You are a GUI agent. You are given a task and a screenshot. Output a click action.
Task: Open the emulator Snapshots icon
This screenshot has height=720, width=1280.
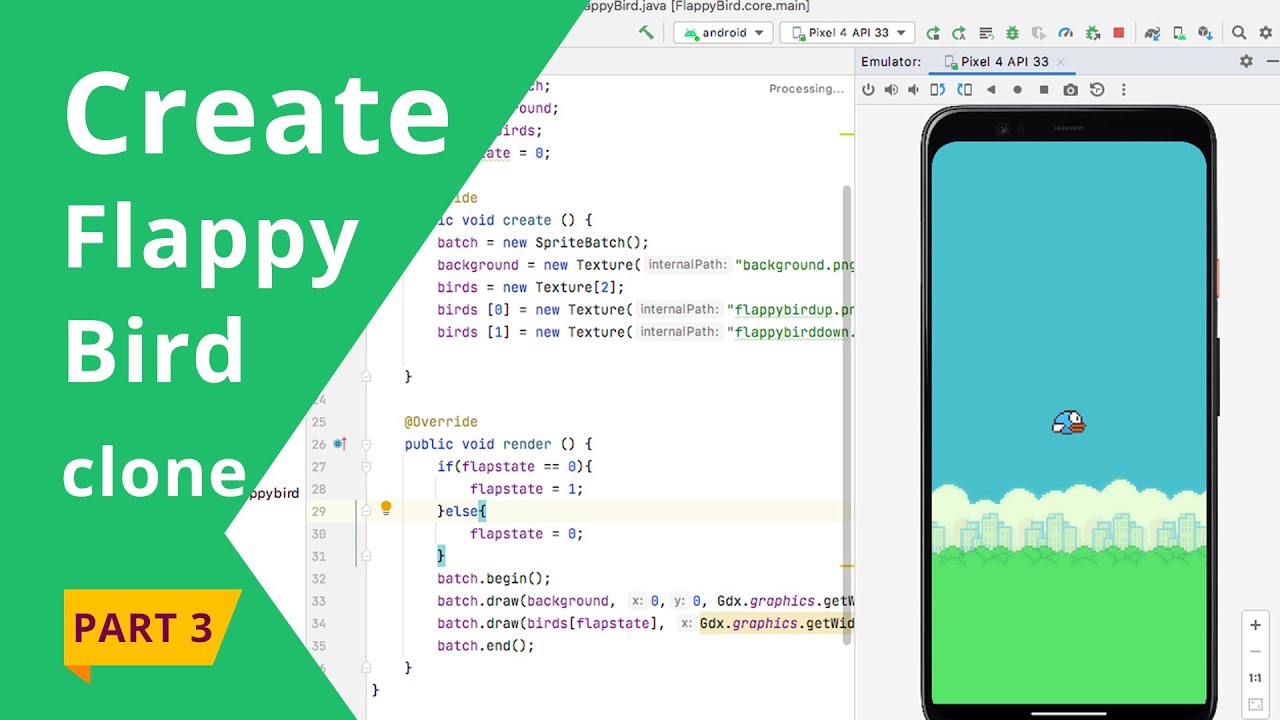pos(1097,89)
